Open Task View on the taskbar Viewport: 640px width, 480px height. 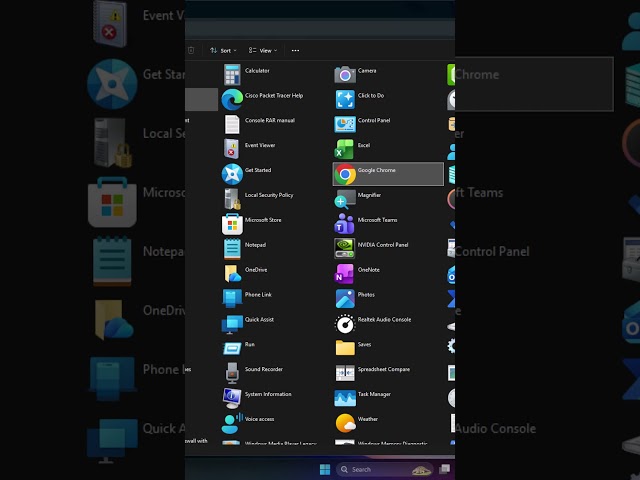pos(444,469)
